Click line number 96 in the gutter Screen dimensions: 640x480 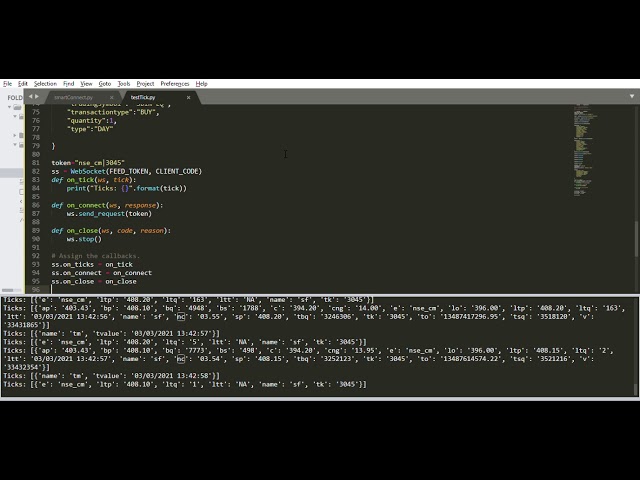36,289
